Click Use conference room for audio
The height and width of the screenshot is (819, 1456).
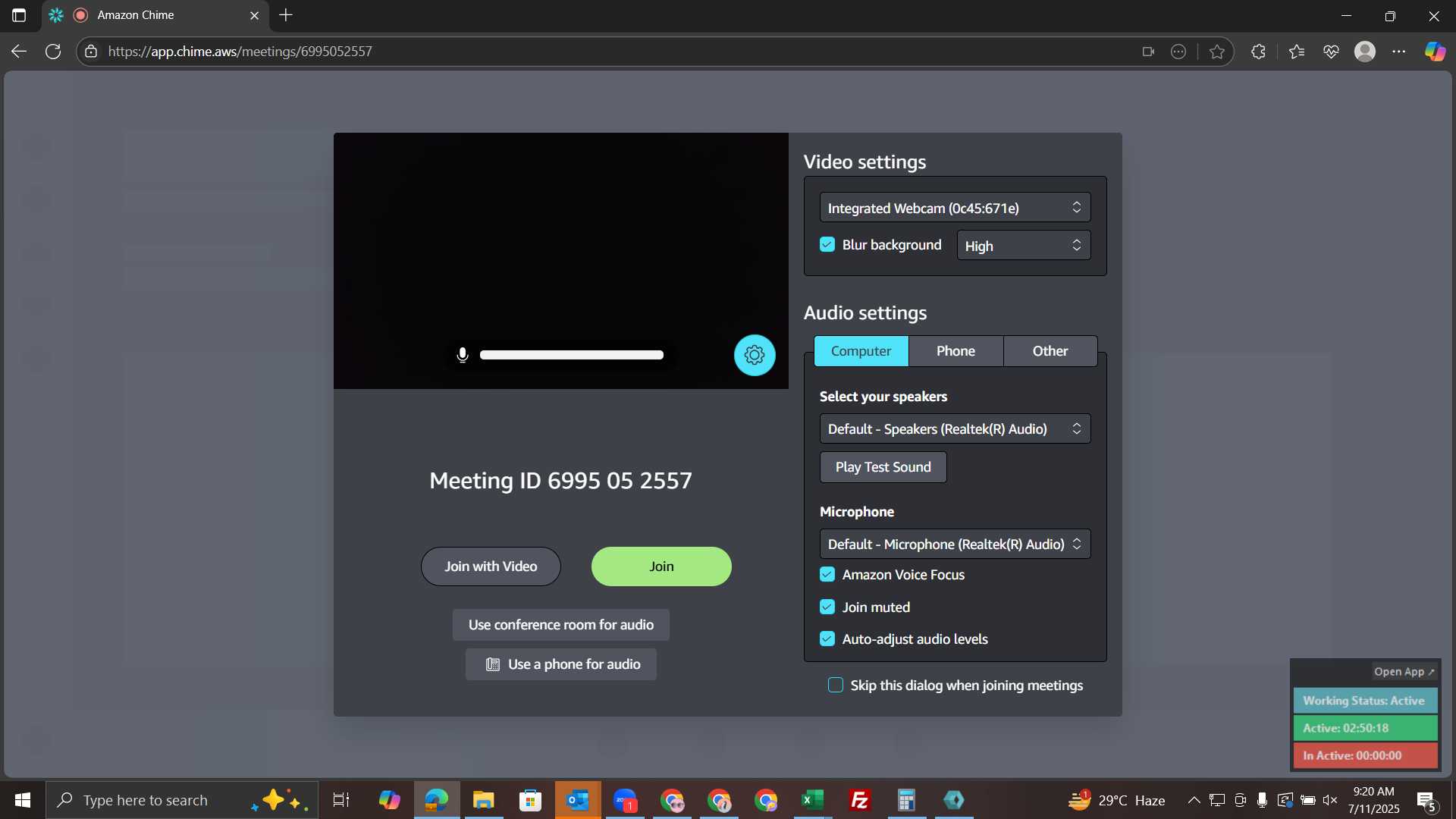(561, 625)
